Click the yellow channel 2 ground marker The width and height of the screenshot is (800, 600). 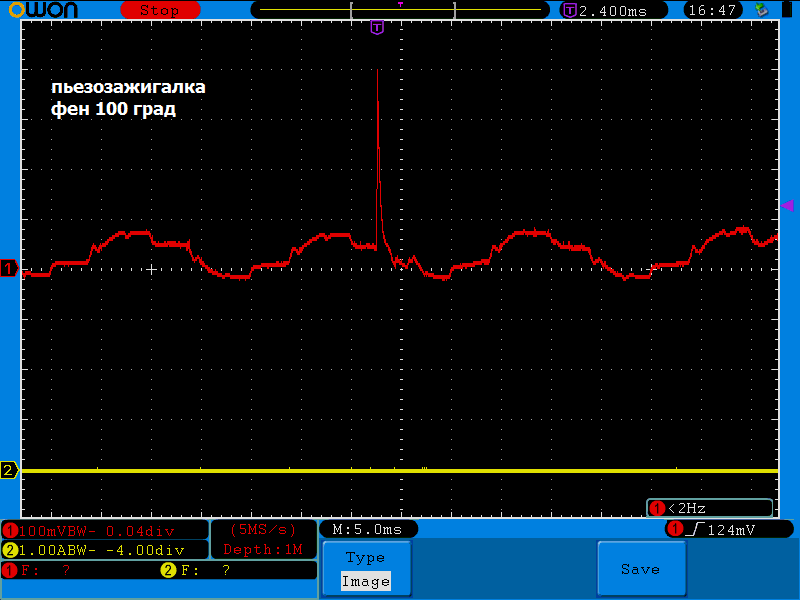point(9,470)
